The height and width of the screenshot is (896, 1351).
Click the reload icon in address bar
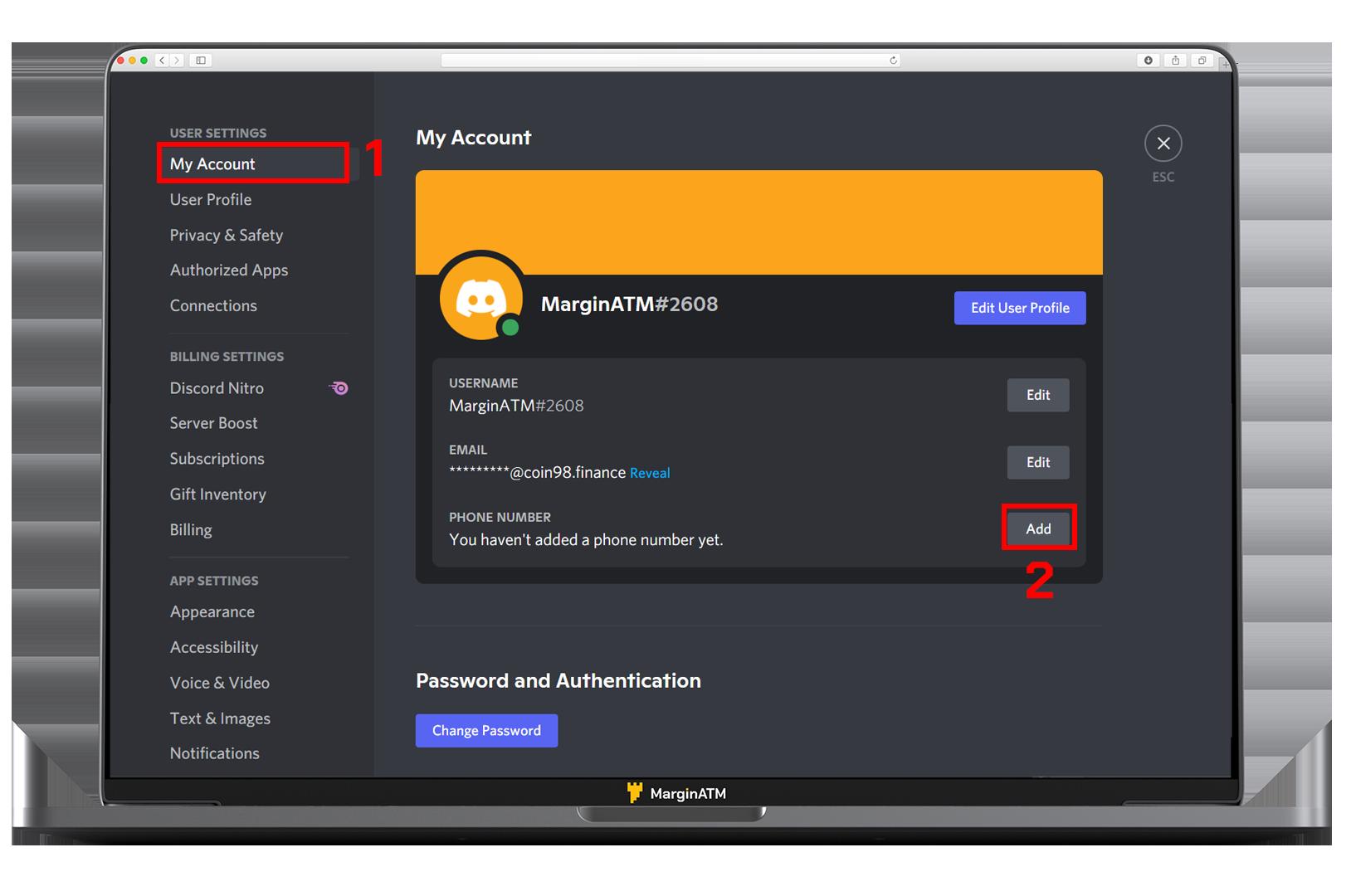tap(893, 61)
